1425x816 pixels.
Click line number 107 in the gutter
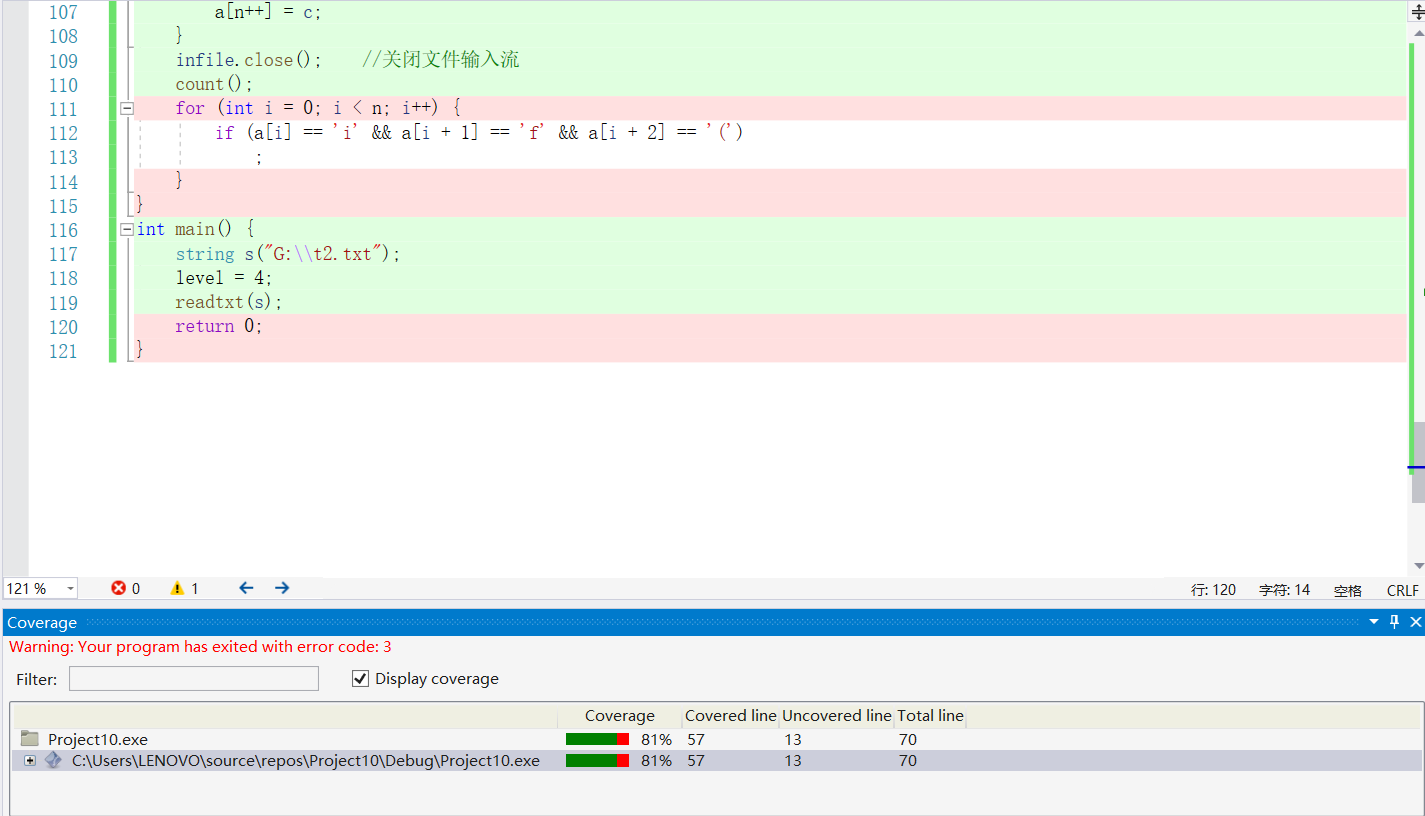[63, 13]
